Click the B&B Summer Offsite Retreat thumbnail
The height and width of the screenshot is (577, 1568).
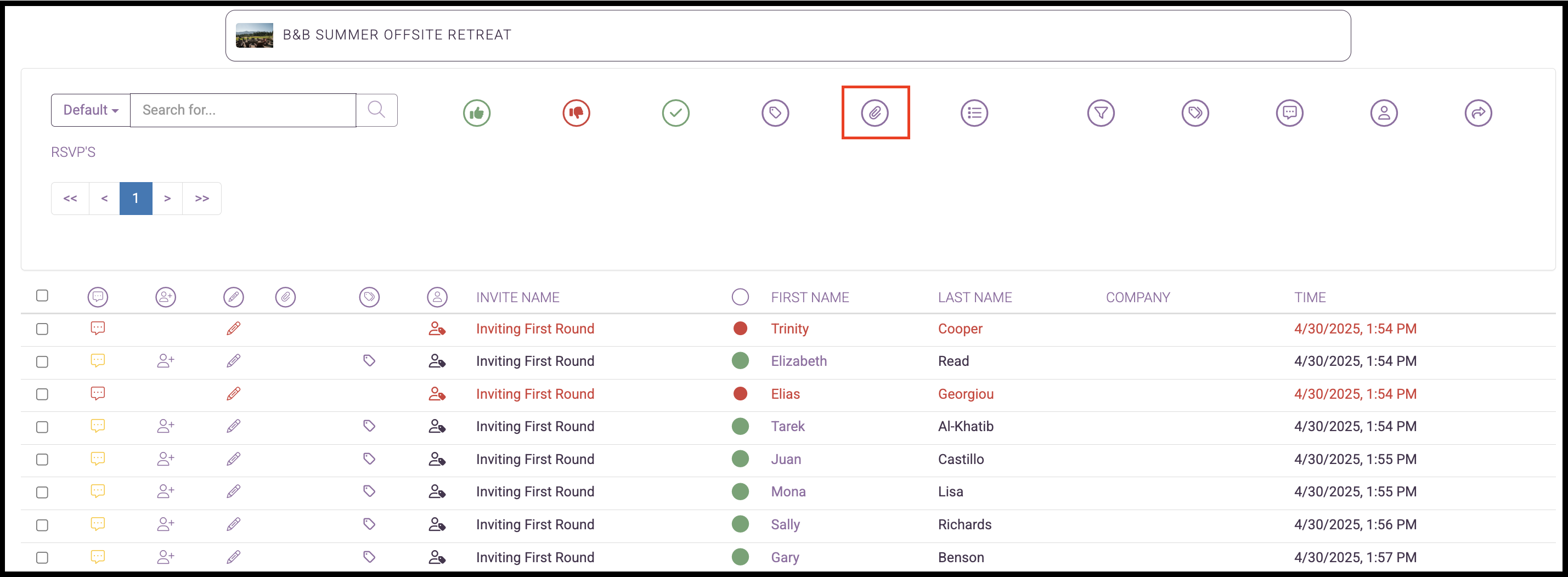(255, 35)
